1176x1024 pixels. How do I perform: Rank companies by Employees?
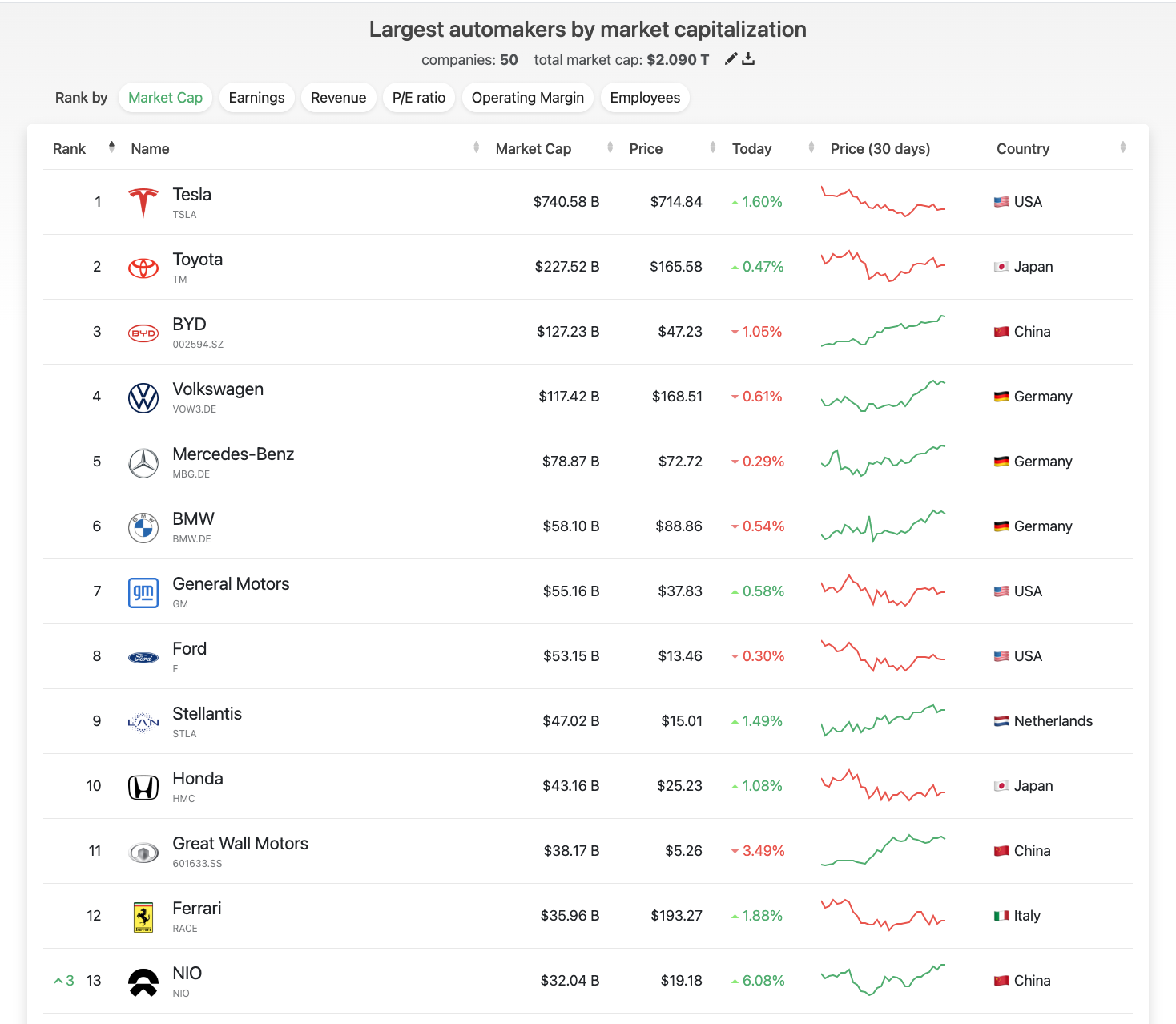coord(645,98)
